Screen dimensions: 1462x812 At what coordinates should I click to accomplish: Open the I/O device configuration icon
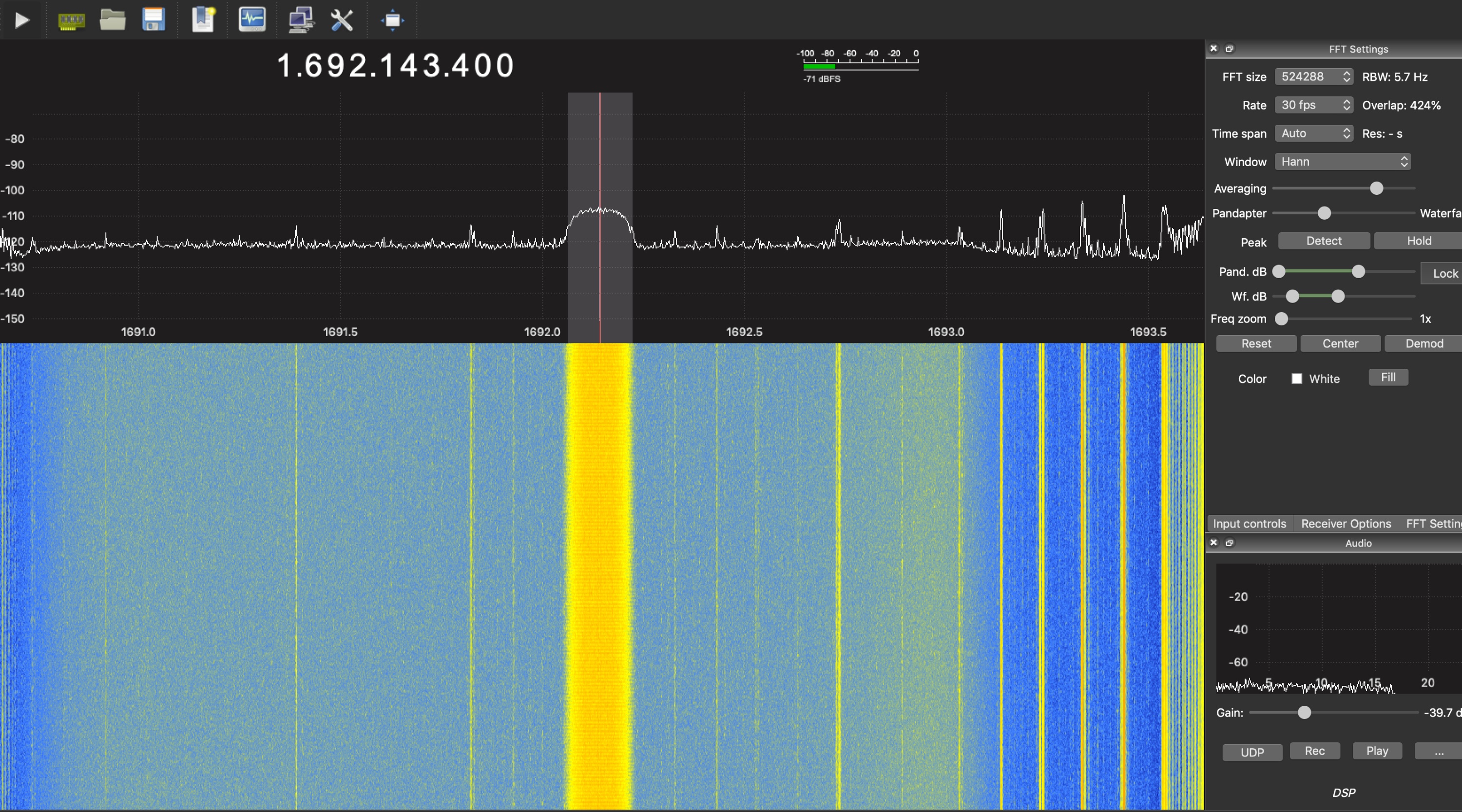click(x=72, y=20)
